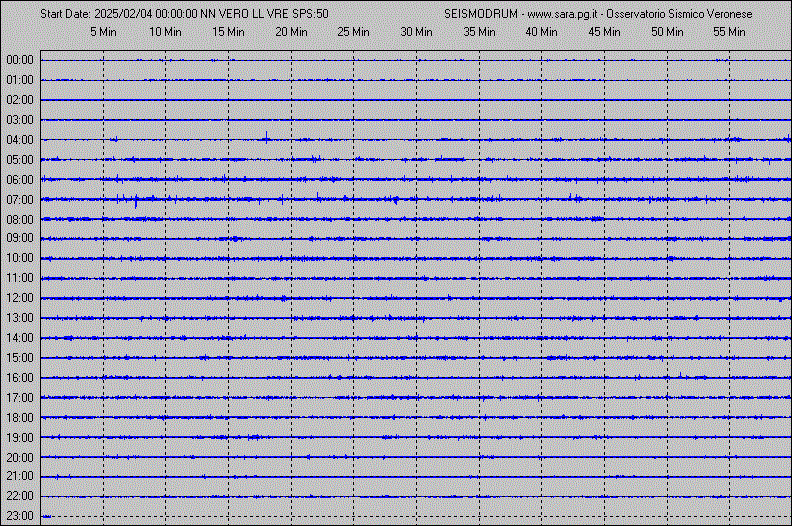792x526 pixels.
Task: Click the 55 Min column header
Action: click(729, 32)
